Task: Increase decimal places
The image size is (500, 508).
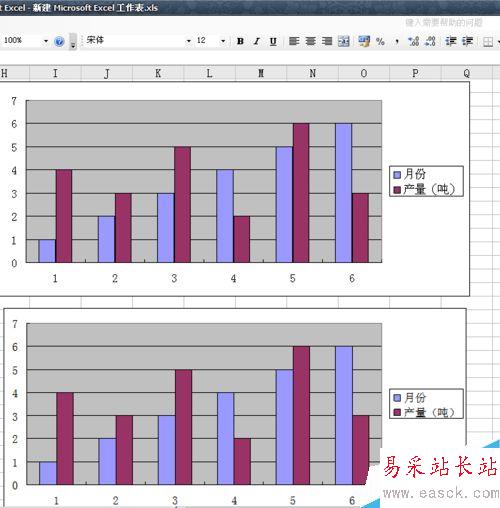Action: (414, 41)
